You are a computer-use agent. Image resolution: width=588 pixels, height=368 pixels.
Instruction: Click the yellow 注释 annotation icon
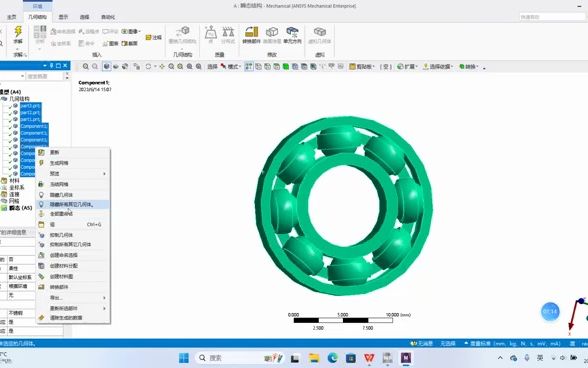(153, 38)
